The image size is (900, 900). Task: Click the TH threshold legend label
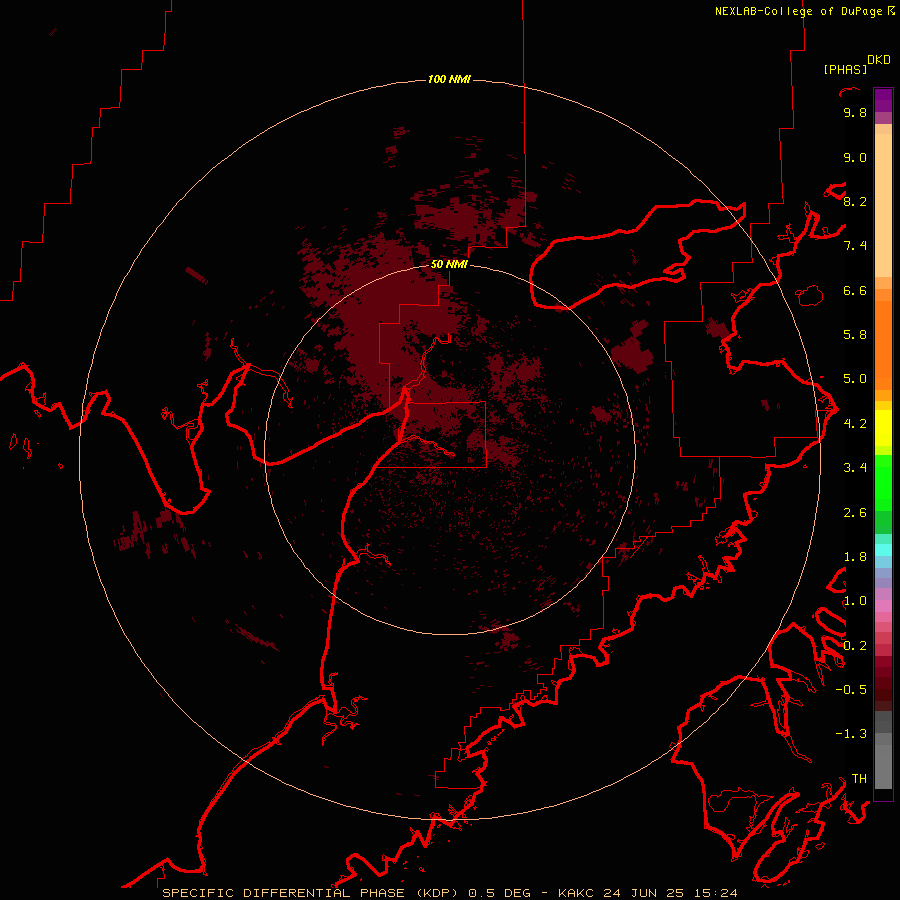[859, 779]
